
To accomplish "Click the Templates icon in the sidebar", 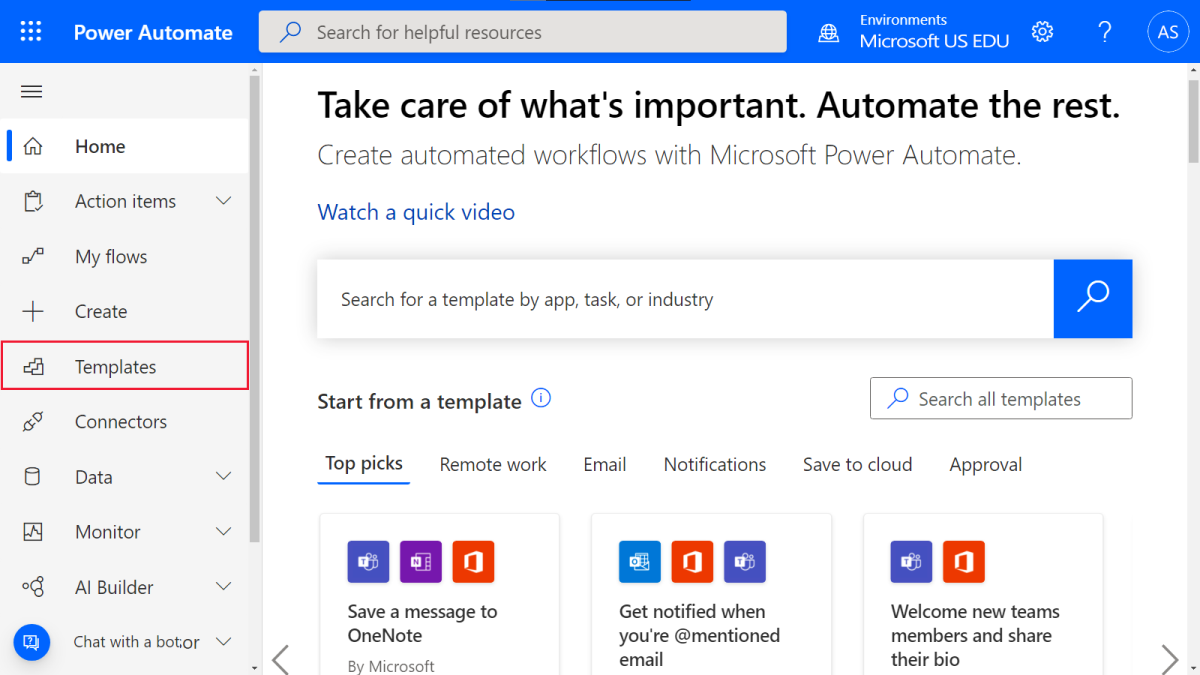I will 33,367.
